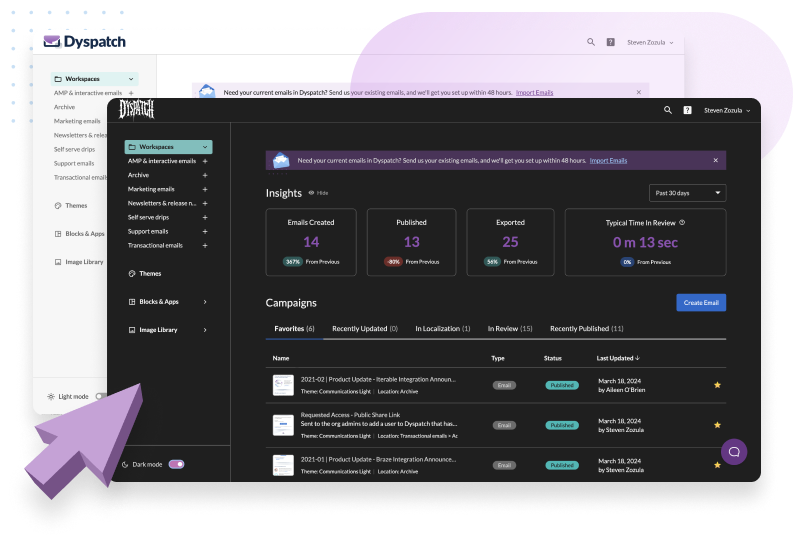Toggle the Dark mode switch
Screen dimensions: 800x539
(x=177, y=464)
